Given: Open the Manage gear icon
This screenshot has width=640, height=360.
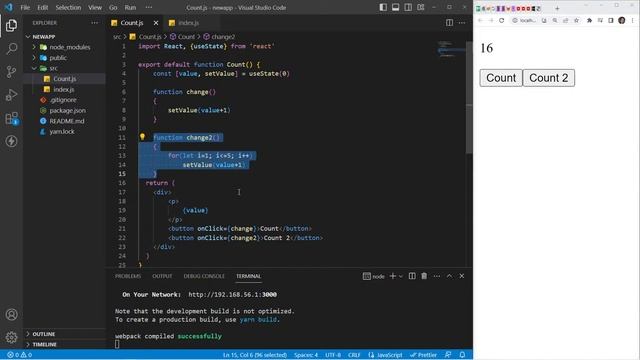Looking at the screenshot, I should pyautogui.click(x=11, y=337).
